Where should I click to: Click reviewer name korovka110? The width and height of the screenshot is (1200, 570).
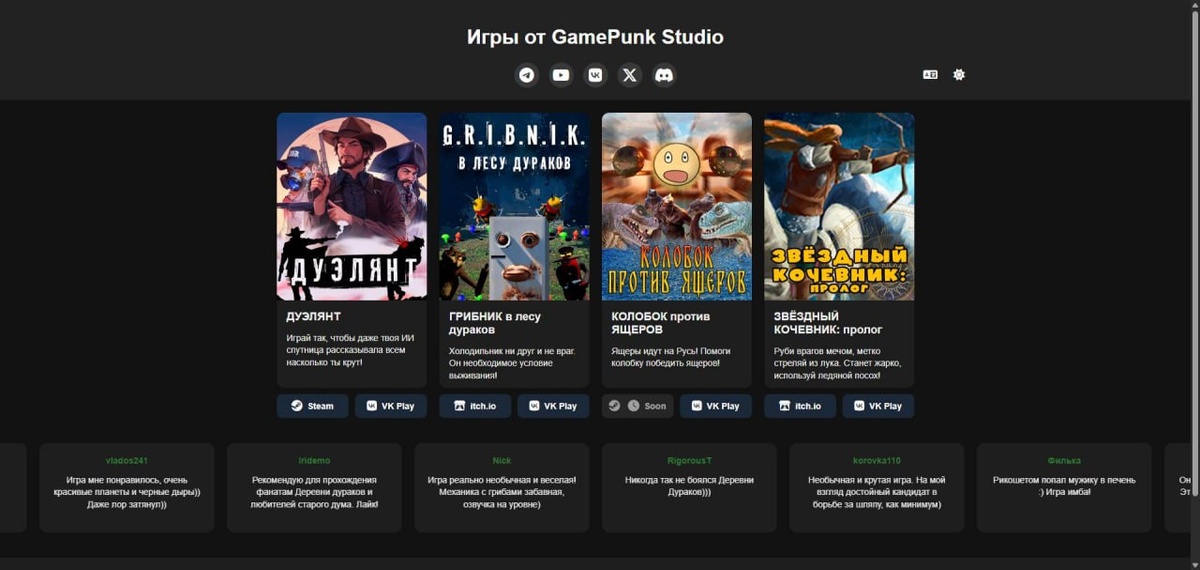877,460
